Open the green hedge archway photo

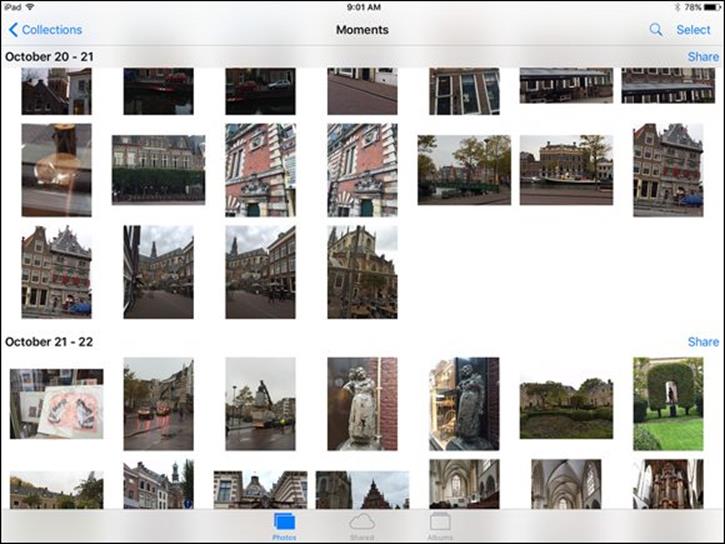click(668, 404)
